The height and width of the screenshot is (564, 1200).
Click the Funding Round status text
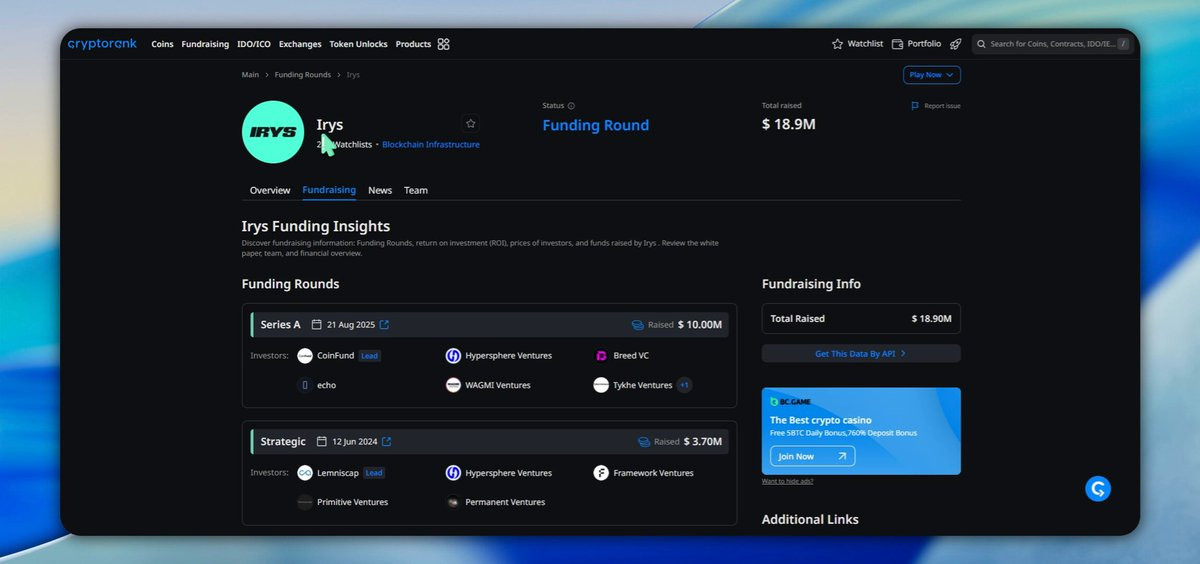[596, 125]
